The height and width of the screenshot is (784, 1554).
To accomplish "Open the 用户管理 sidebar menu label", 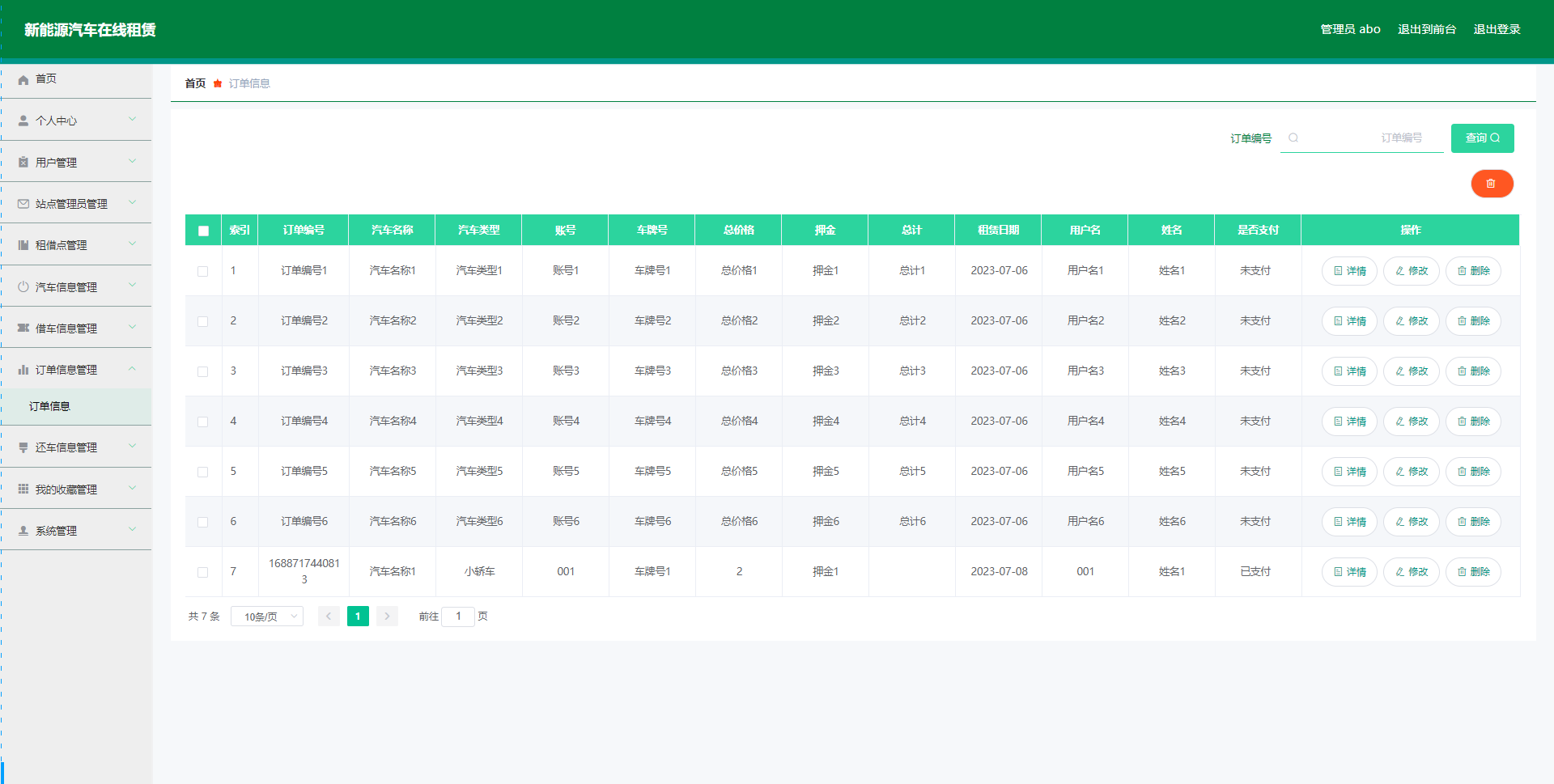I will (56, 163).
